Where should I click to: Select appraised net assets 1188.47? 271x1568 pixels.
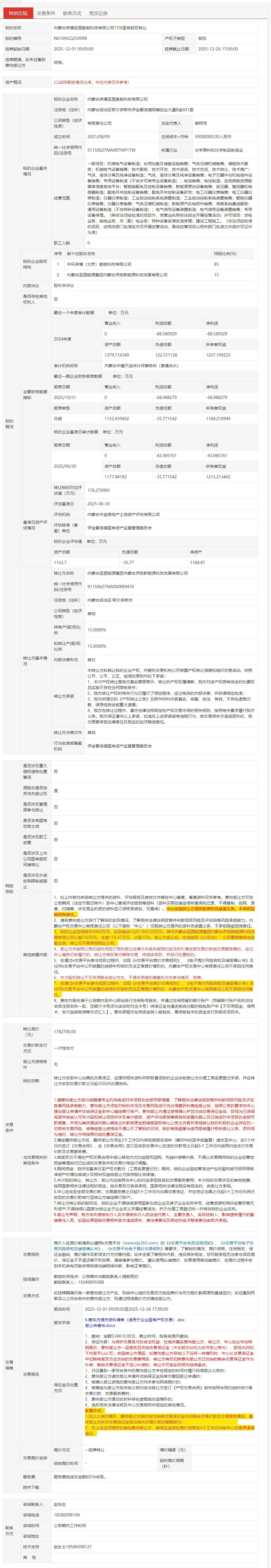(x=197, y=562)
